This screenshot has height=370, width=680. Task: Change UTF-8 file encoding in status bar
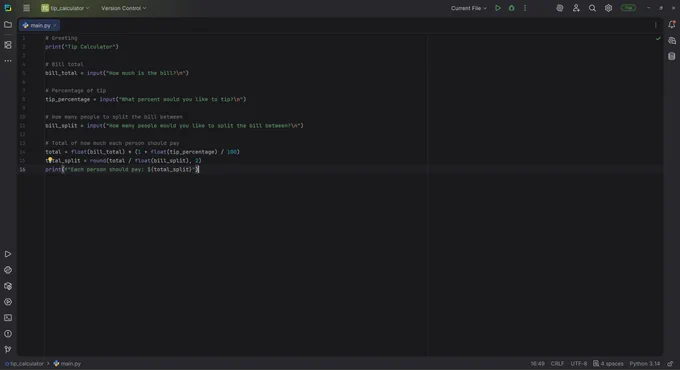click(579, 363)
